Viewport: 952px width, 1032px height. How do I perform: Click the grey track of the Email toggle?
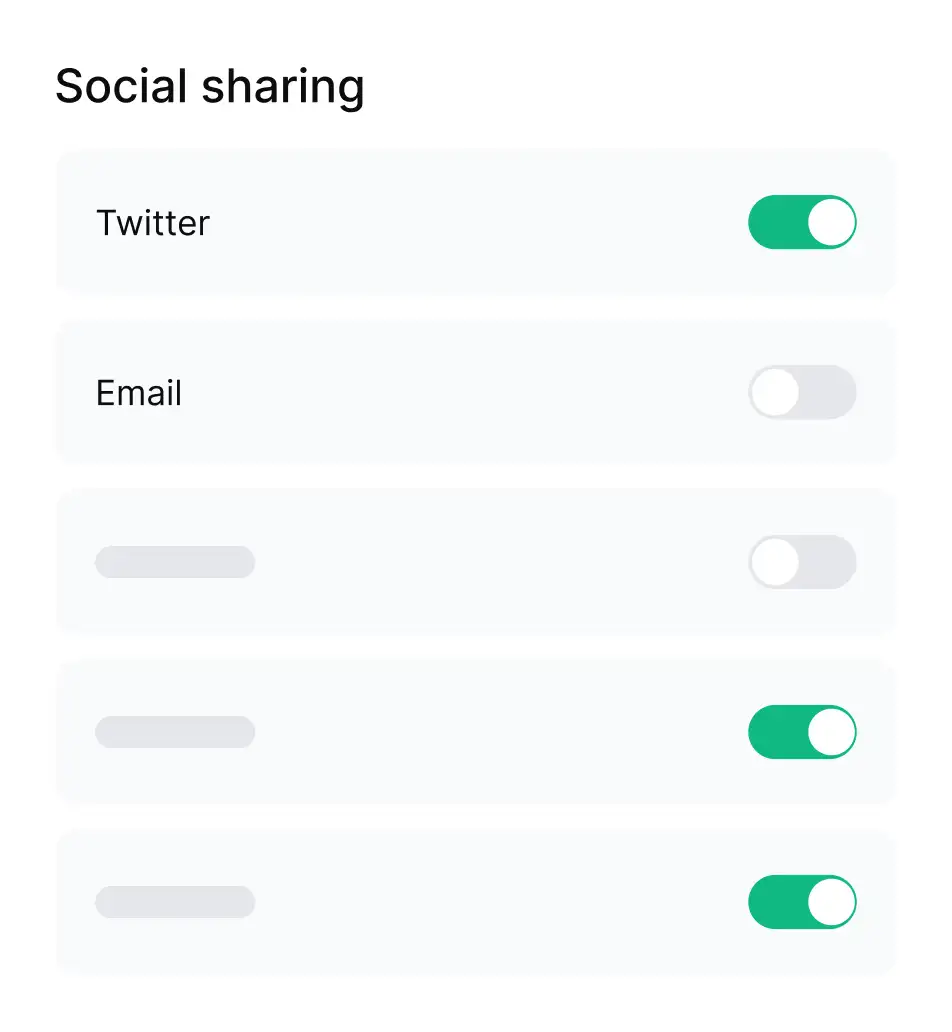832,392
